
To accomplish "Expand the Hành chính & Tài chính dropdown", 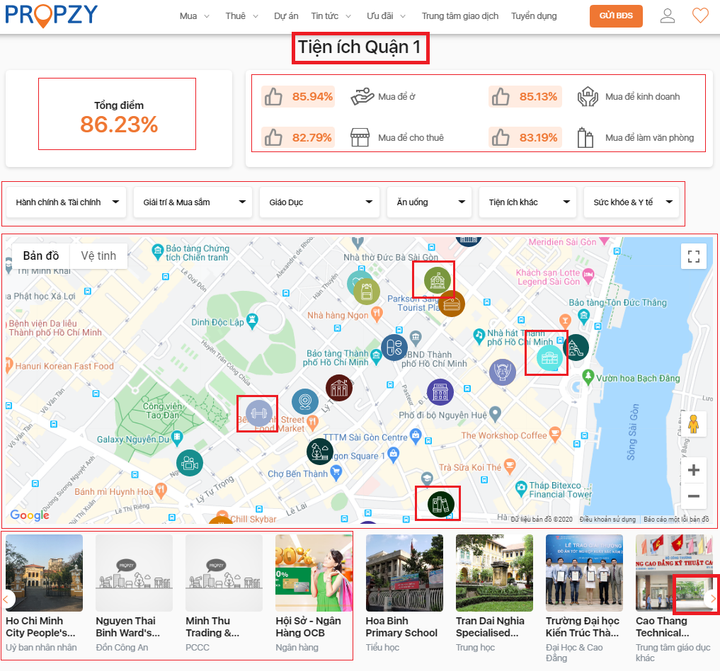I will tap(67, 203).
